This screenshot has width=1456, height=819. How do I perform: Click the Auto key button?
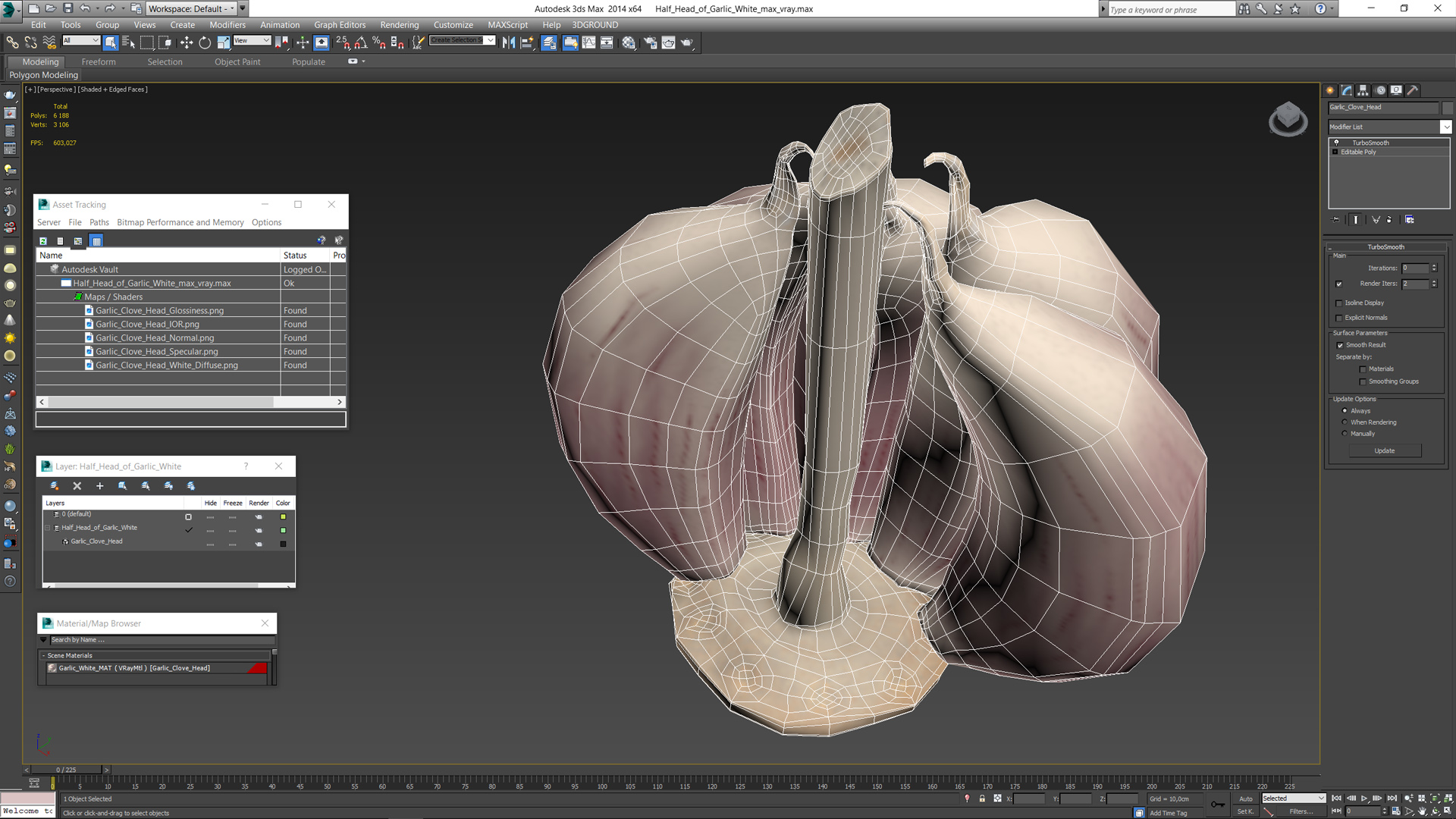click(1246, 799)
